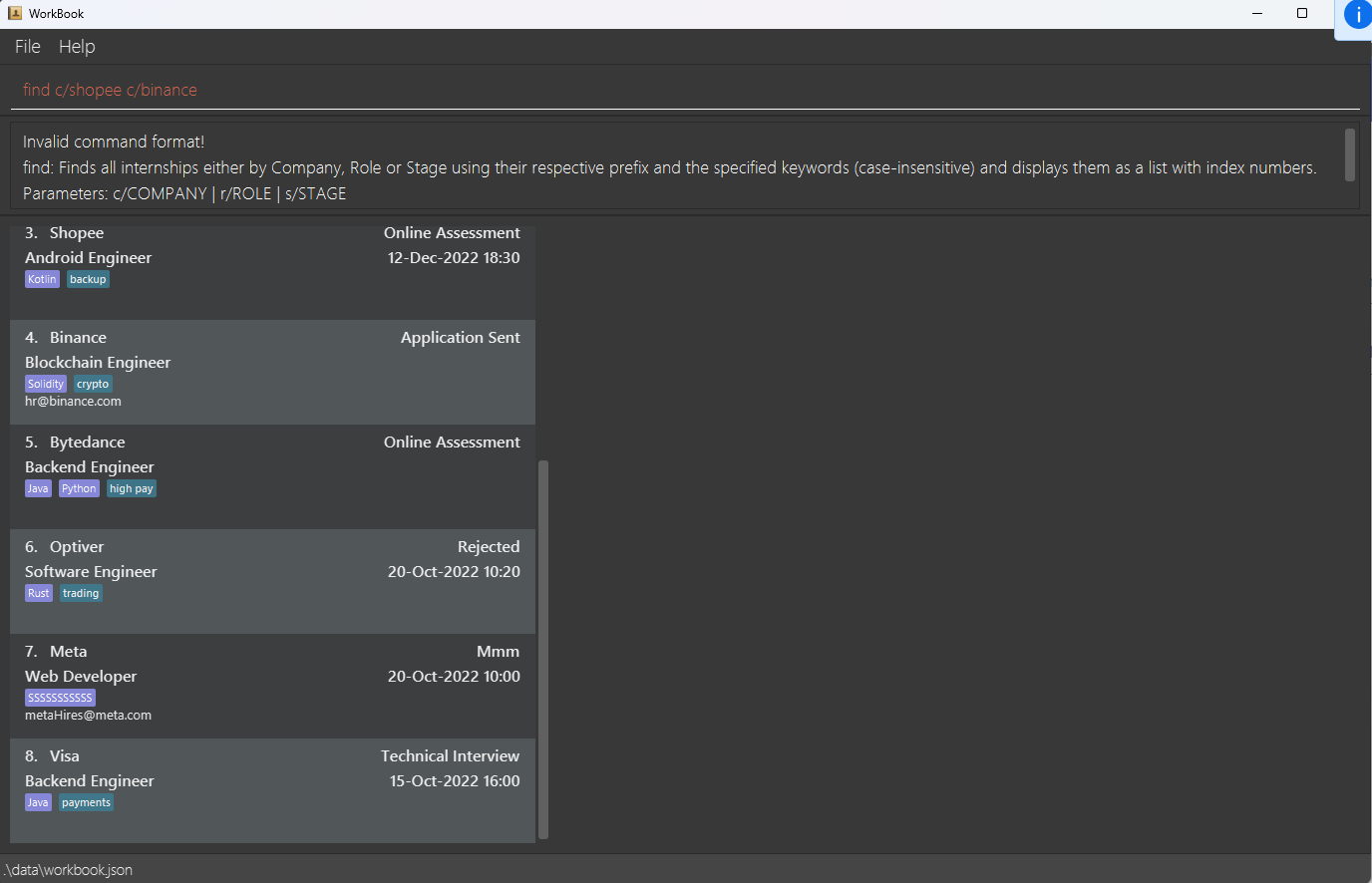
Task: Select the Visa internship card
Action: coord(272,791)
